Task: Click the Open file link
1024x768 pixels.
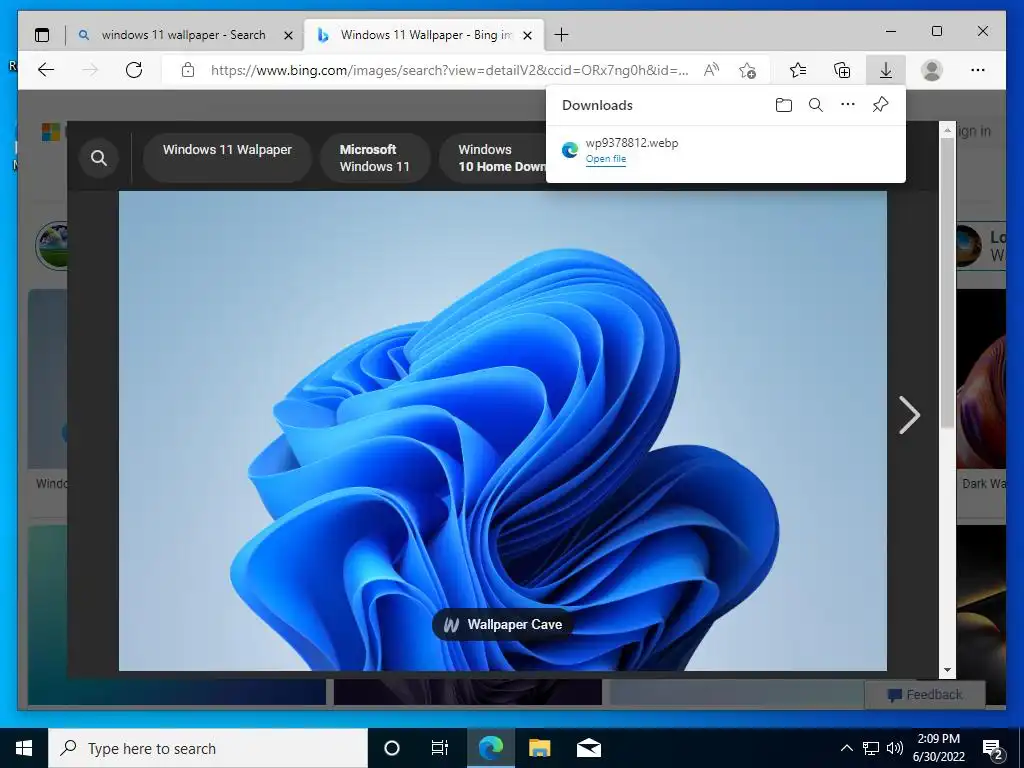Action: [x=605, y=159]
